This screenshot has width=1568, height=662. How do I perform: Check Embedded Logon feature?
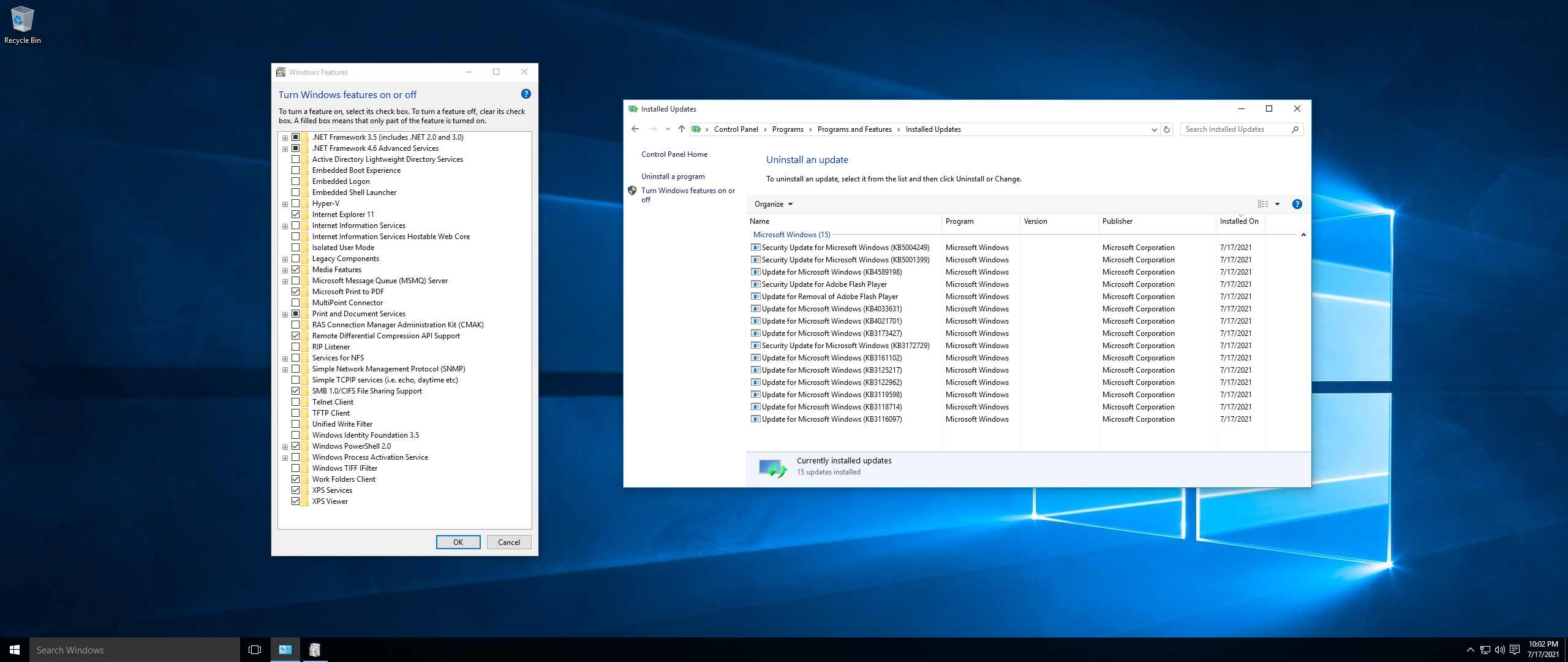[296, 181]
